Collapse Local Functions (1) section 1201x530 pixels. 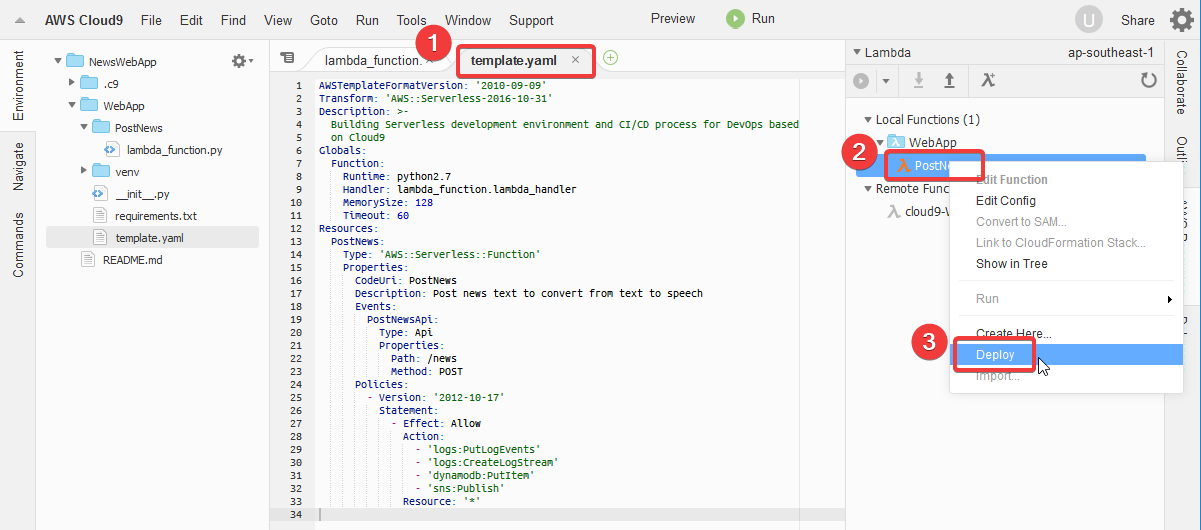pos(868,120)
